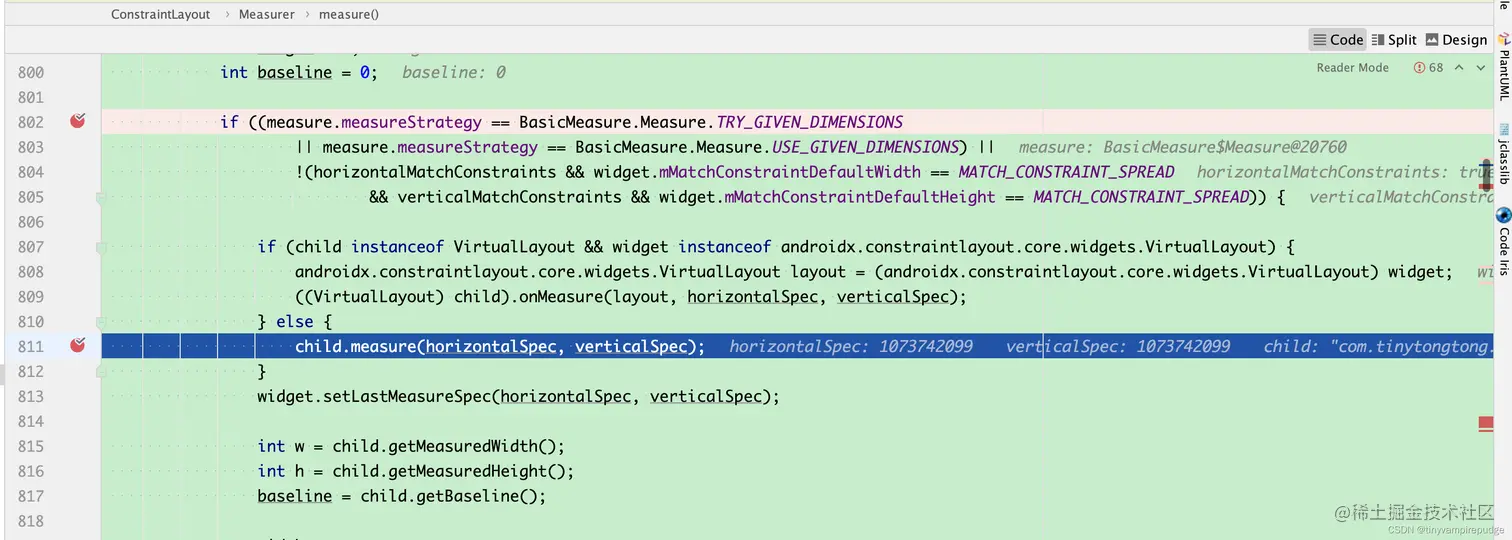Click inline hint 'baseline: 0' on line 800
This screenshot has width=1512, height=540.
click(454, 72)
